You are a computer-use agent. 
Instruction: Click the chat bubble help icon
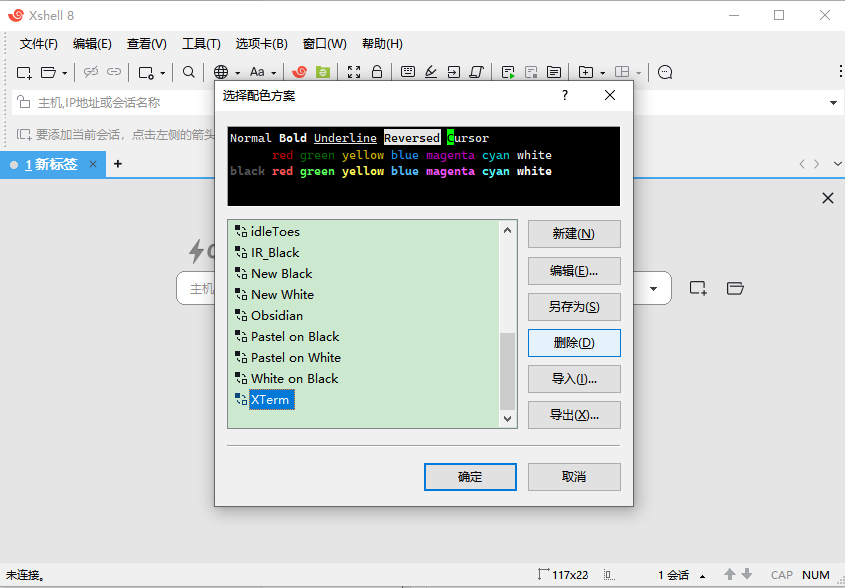(665, 72)
